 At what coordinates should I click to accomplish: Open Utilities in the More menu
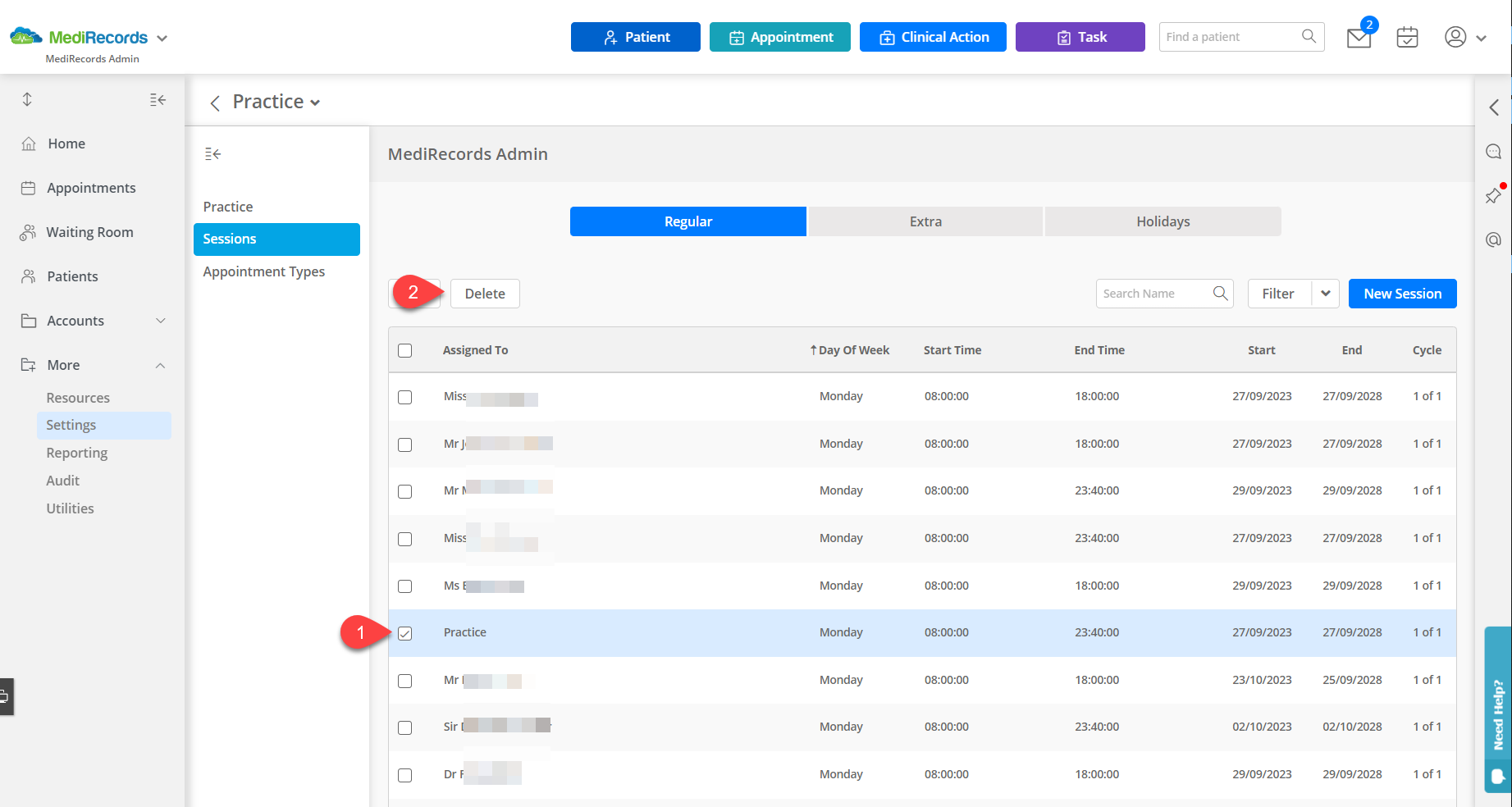pos(70,508)
